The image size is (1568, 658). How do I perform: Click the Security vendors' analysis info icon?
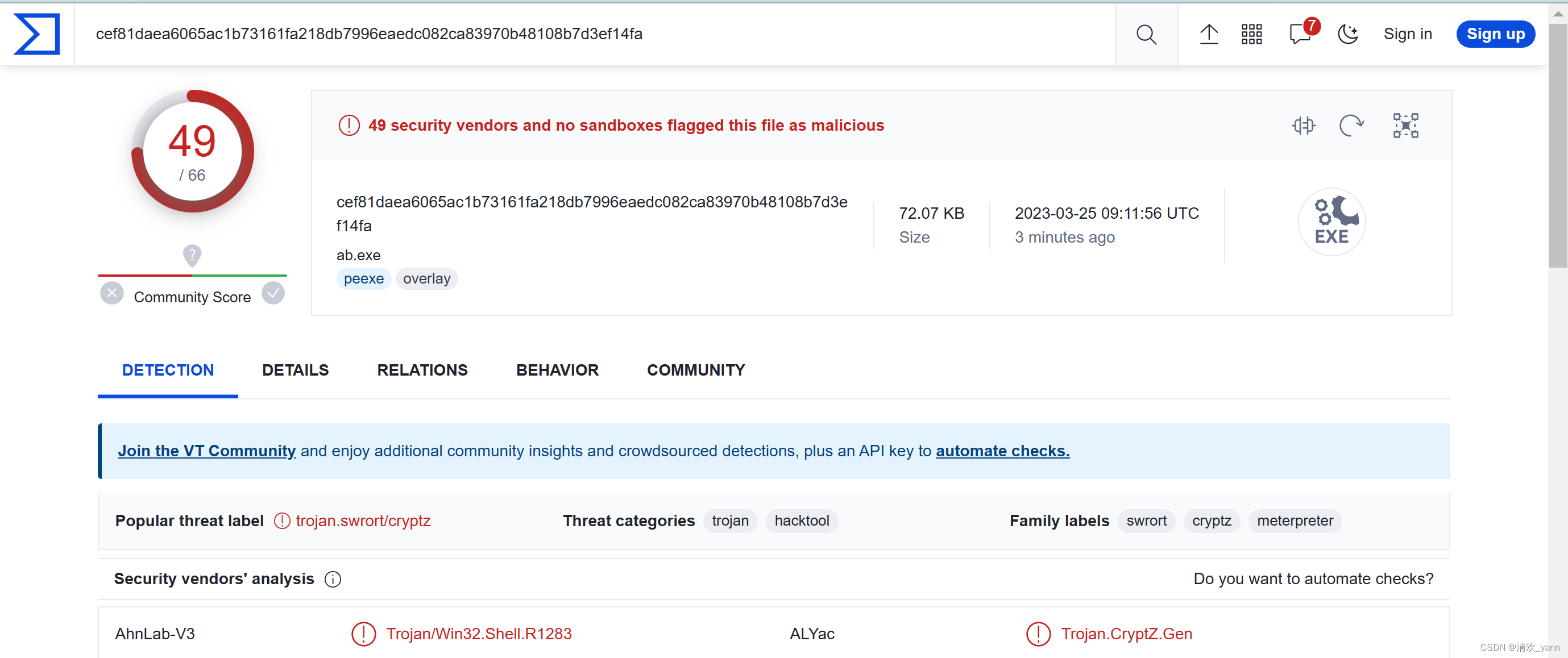click(333, 579)
